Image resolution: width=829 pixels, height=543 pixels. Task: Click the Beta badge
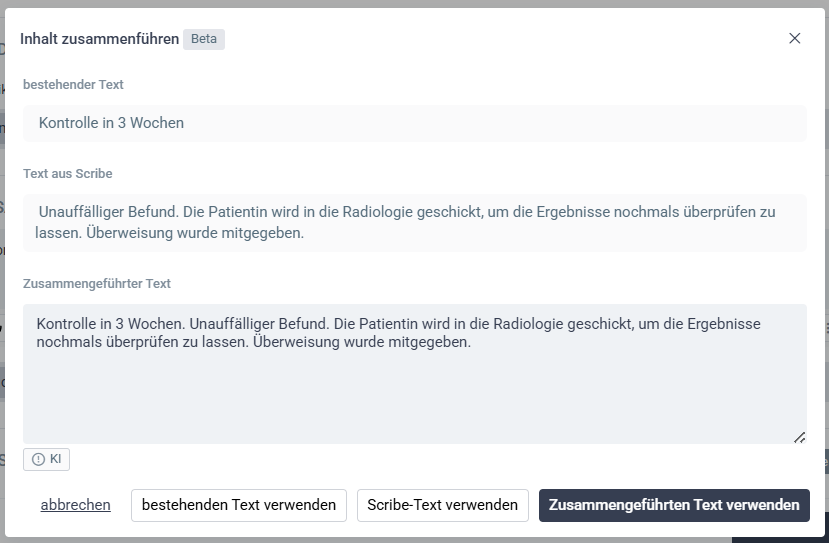[x=204, y=39]
